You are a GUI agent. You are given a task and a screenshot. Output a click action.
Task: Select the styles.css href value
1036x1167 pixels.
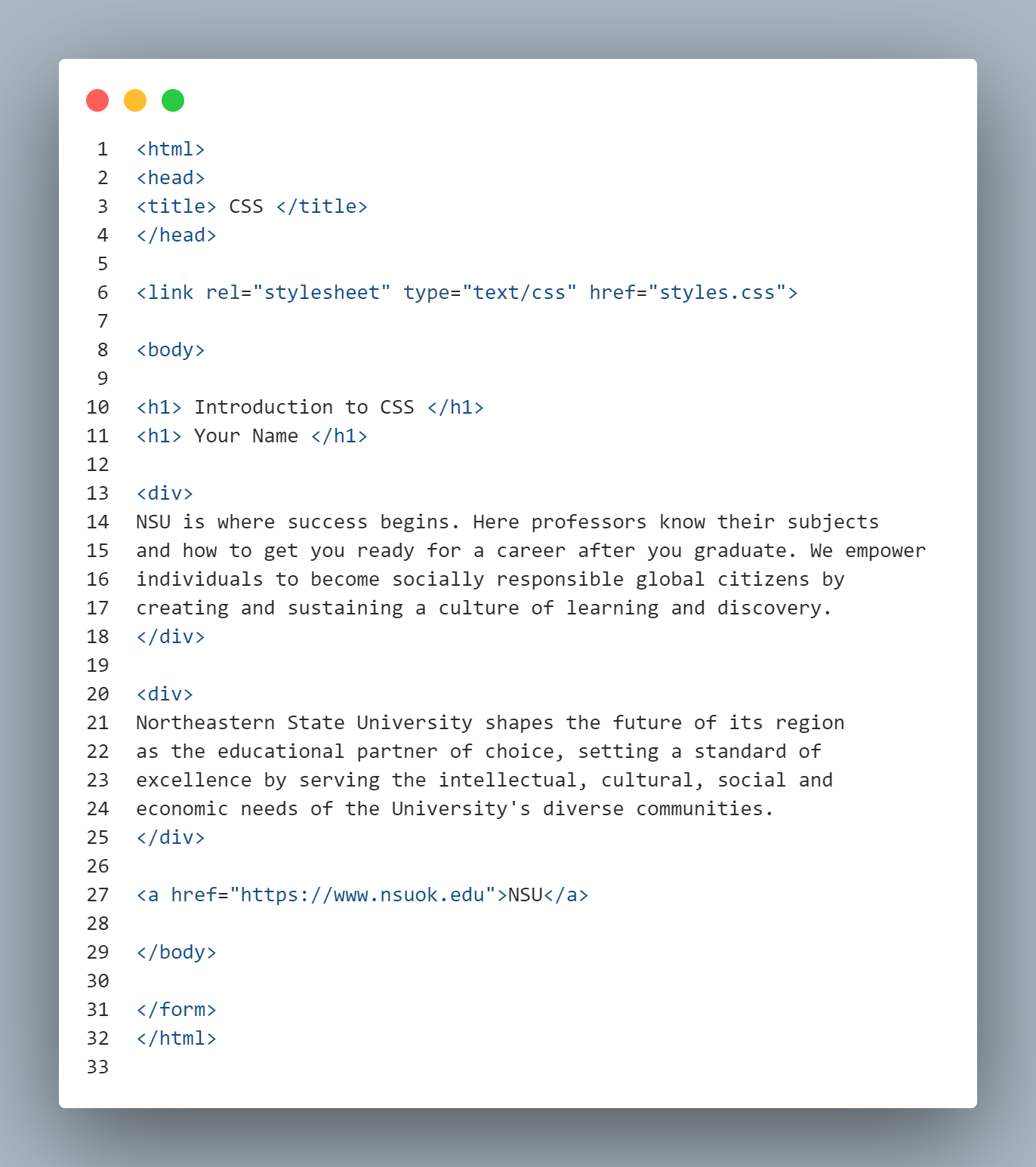717,293
